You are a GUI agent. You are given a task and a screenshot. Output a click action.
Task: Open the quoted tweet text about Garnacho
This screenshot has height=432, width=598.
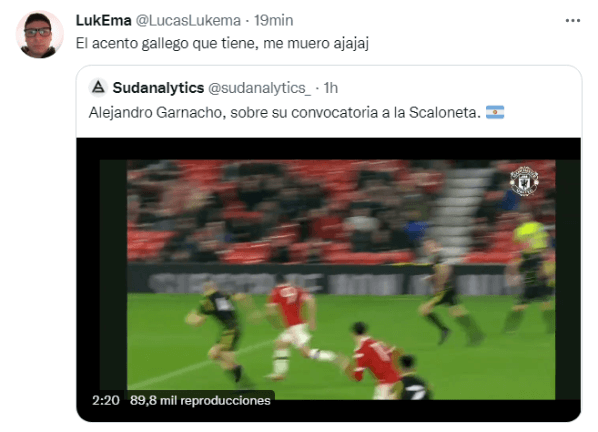pyautogui.click(x=285, y=112)
